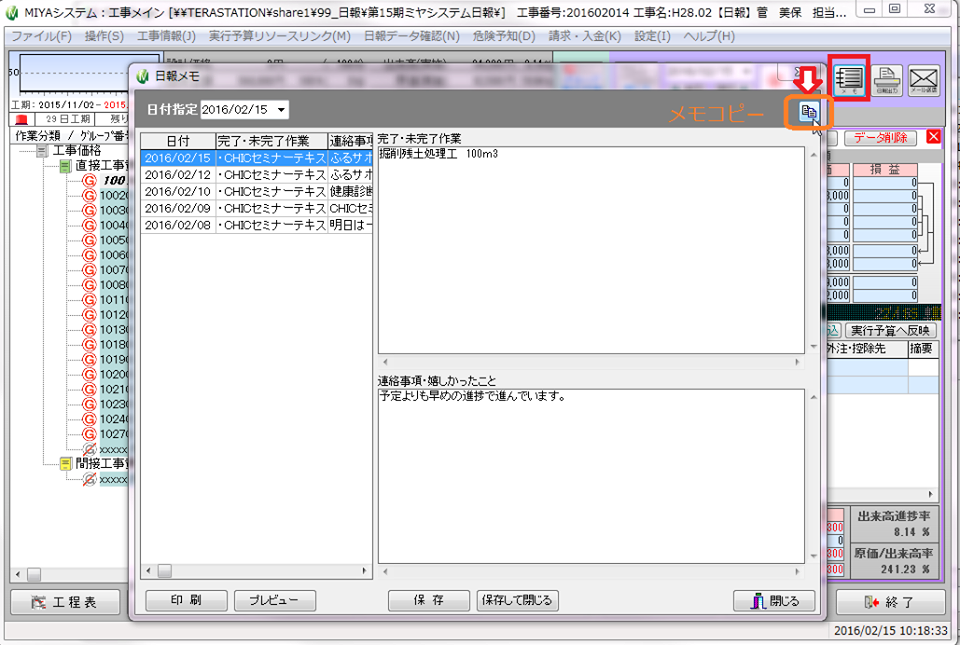The width and height of the screenshot is (960, 645).
Task: Open the ファイル(F) menu
Action: click(42, 36)
